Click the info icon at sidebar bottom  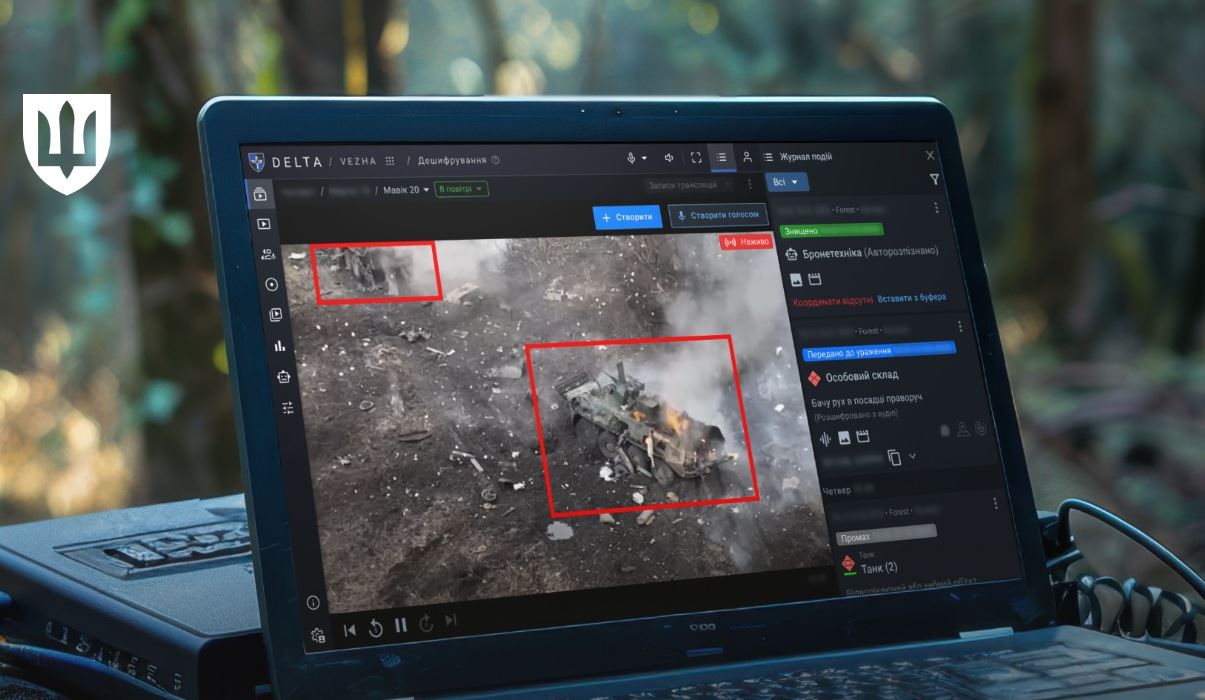312,602
